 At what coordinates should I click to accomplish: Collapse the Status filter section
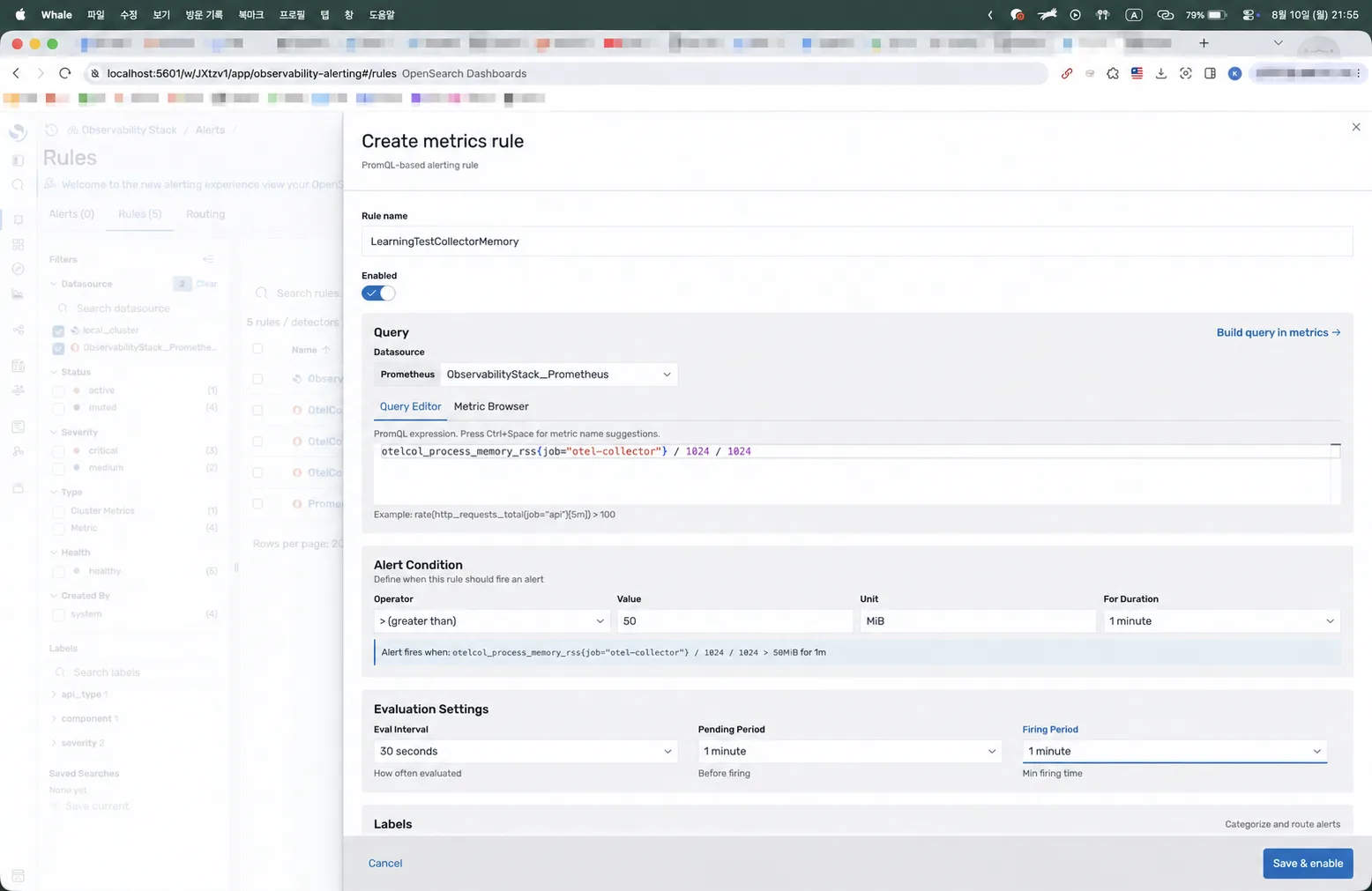click(x=54, y=372)
